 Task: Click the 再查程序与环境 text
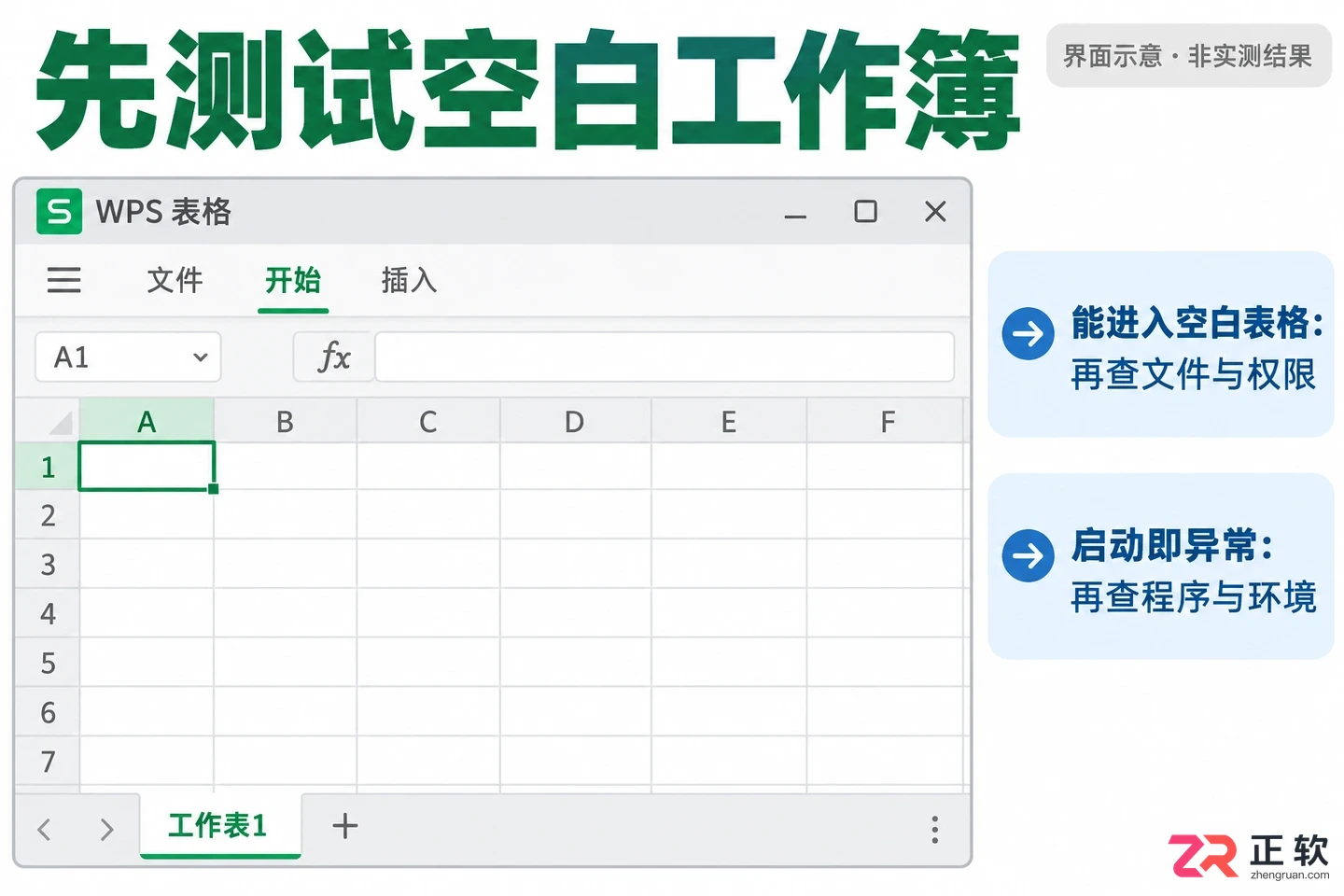(x=1193, y=596)
